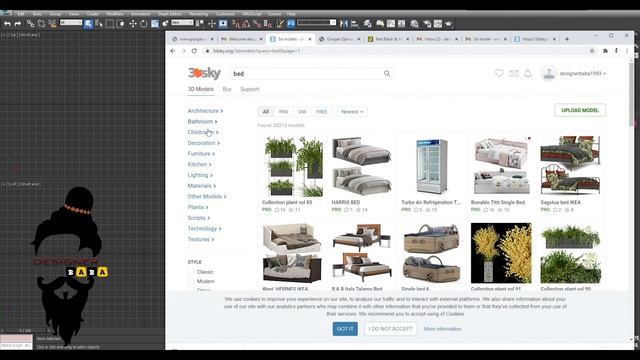Activate the Select and Place tool
Image resolution: width=640 pixels, height=360 pixels.
[165, 24]
